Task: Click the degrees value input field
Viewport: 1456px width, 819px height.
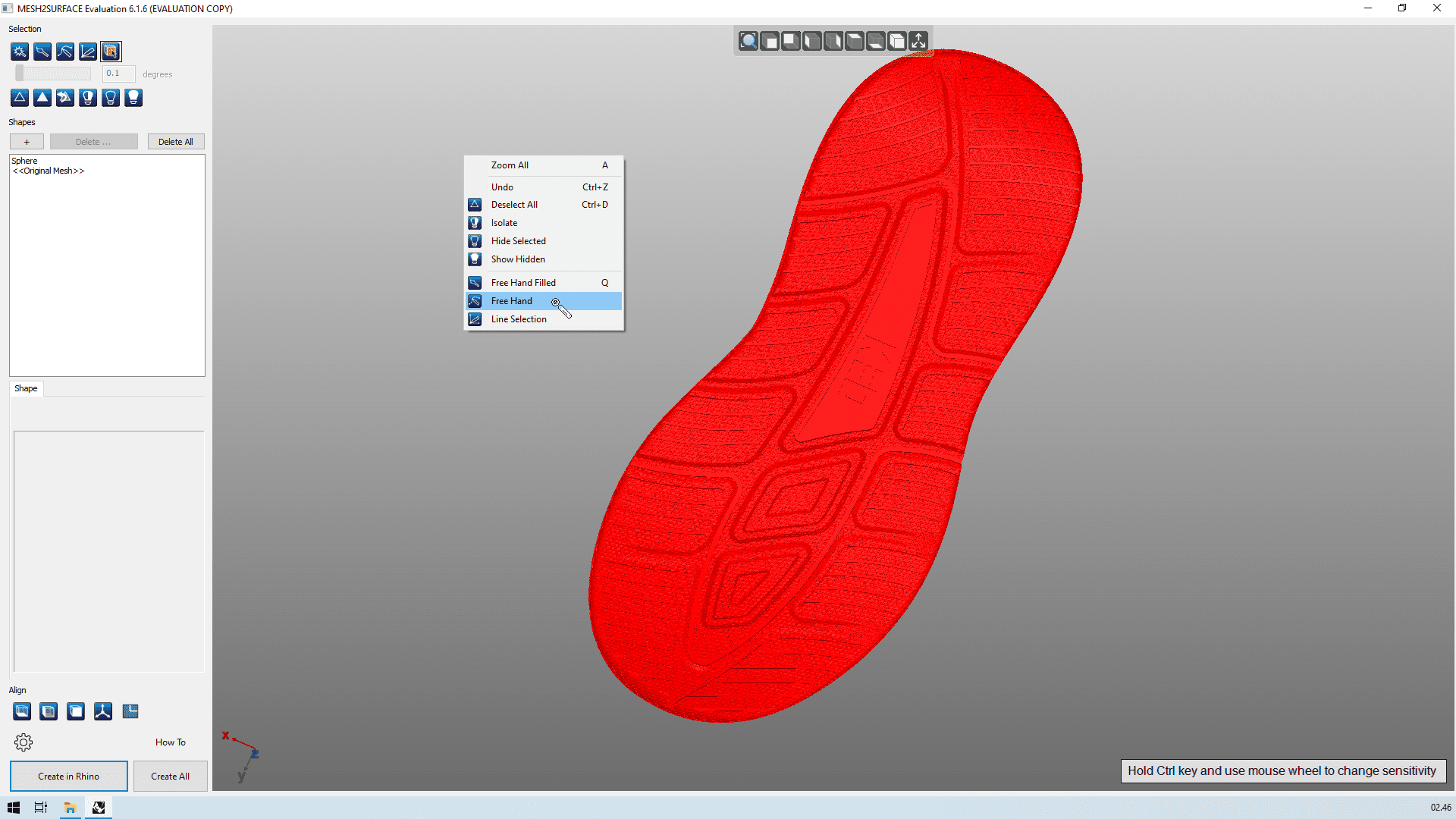Action: pos(118,74)
